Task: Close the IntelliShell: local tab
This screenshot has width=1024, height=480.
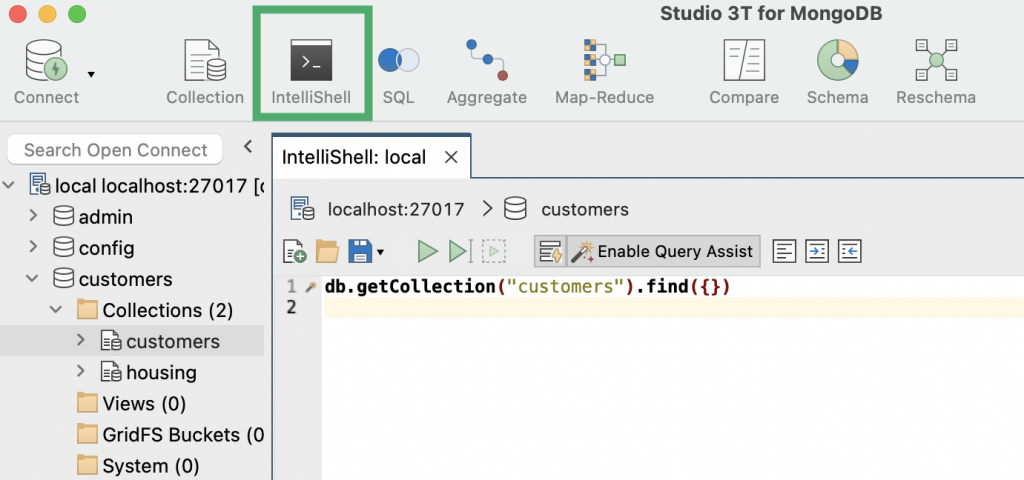Action: pyautogui.click(x=451, y=157)
